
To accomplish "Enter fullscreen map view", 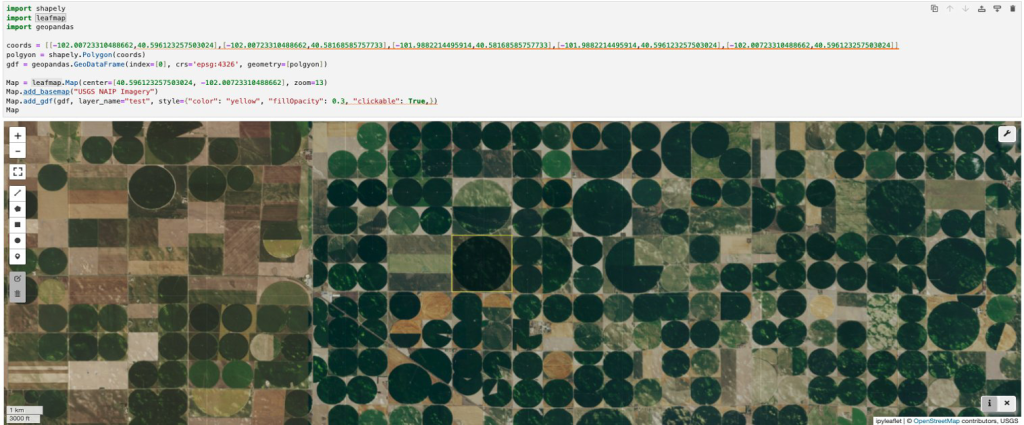I will (17, 172).
